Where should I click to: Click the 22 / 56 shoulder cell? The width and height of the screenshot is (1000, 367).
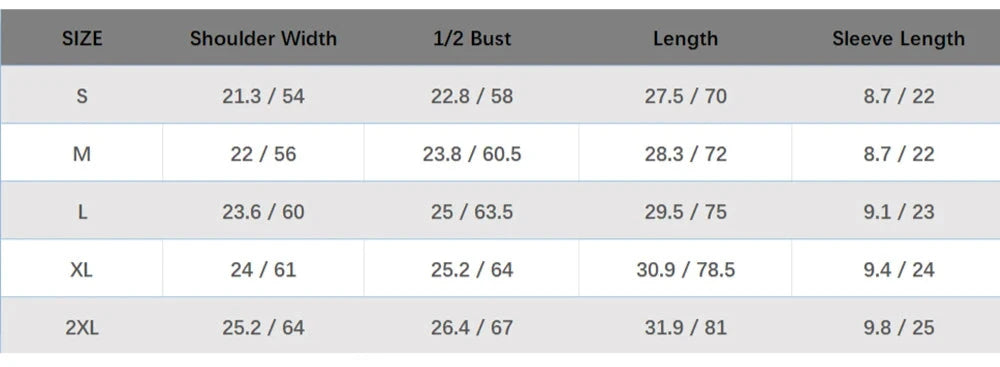click(x=263, y=154)
